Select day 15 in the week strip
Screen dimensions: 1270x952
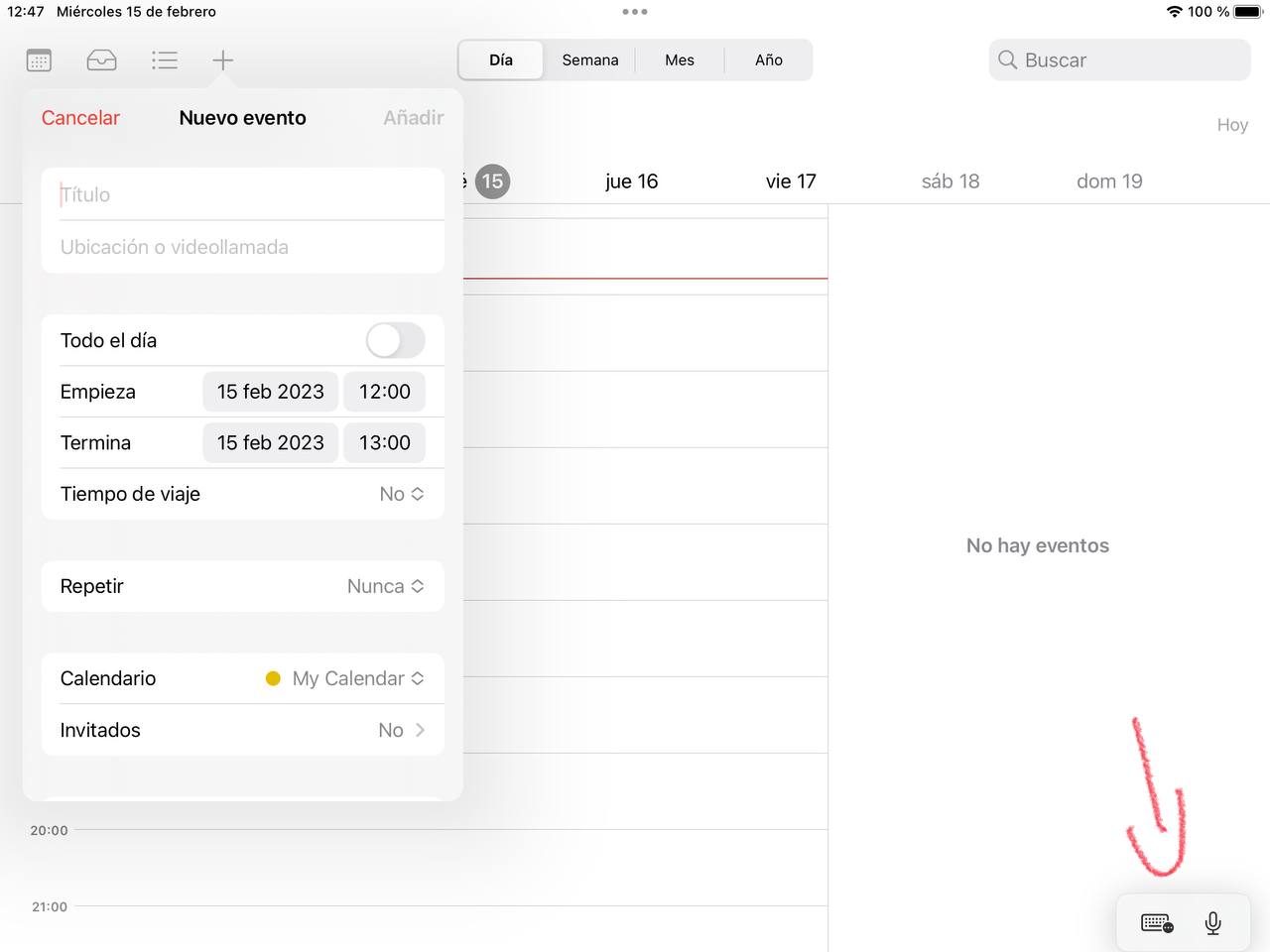492,181
